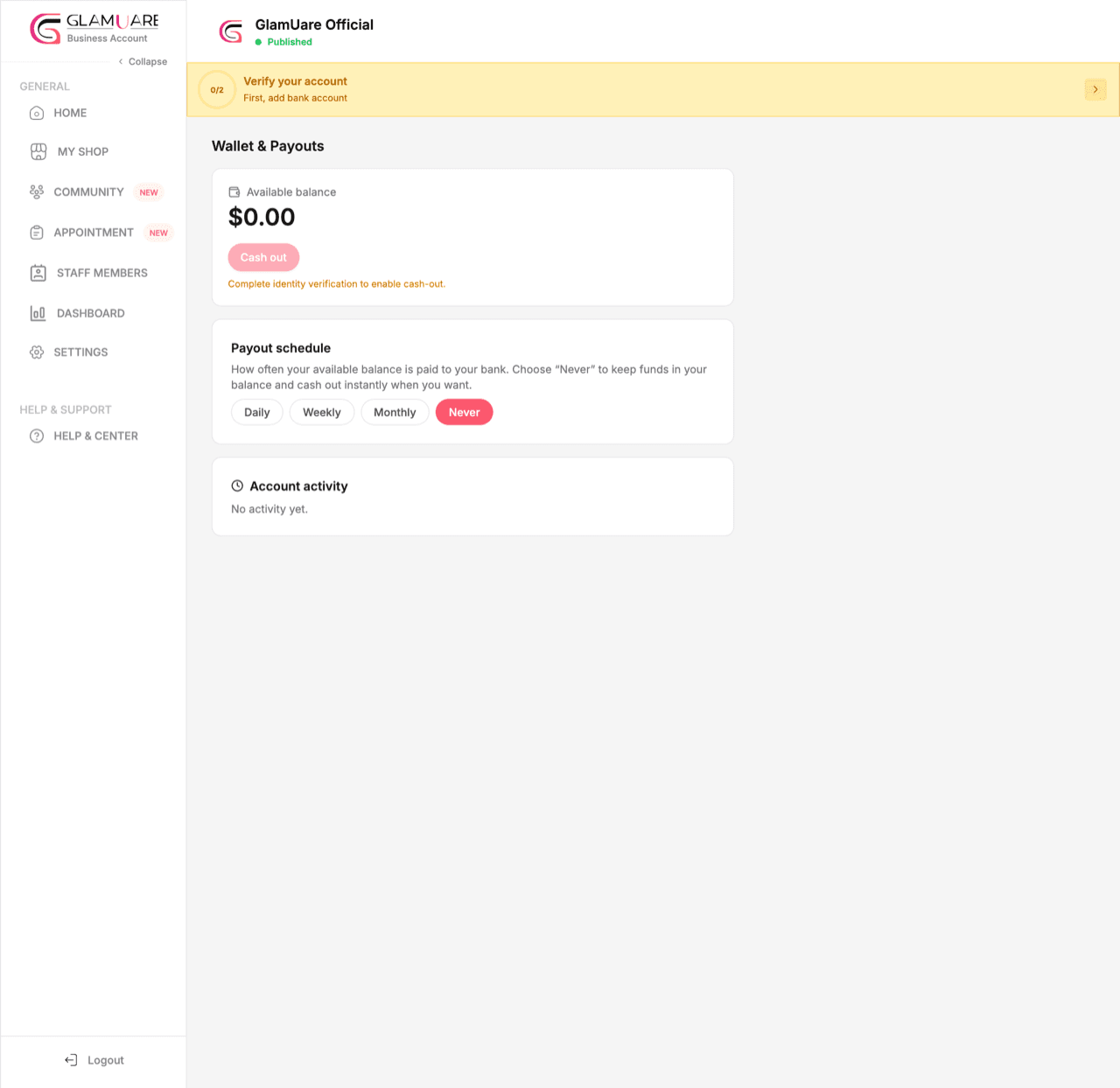Open SETTINGS from the sidebar
The height and width of the screenshot is (1088, 1120).
80,352
